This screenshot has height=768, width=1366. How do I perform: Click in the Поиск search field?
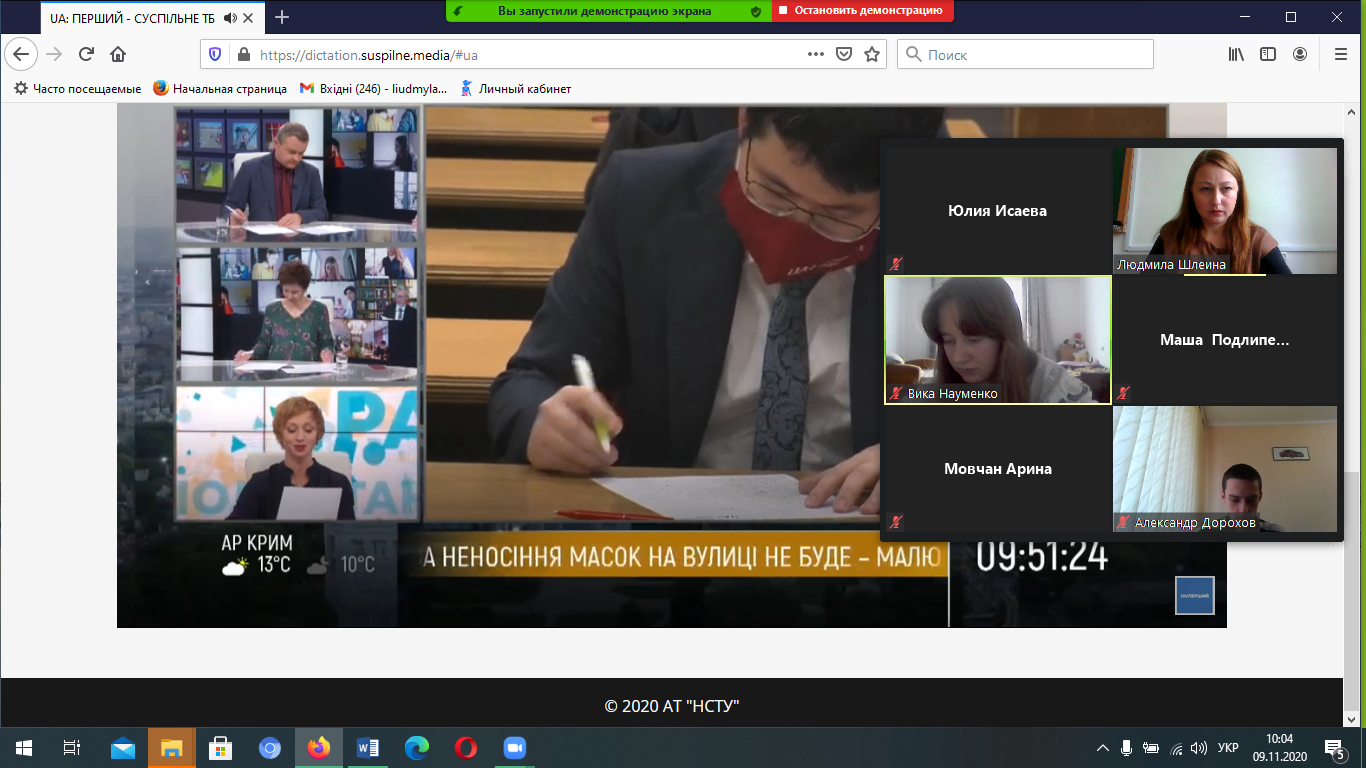click(x=1035, y=54)
